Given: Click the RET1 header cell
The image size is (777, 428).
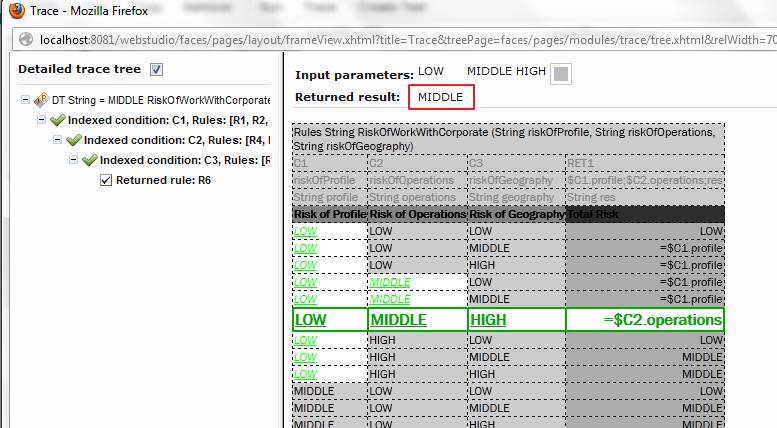Looking at the screenshot, I should point(645,163).
